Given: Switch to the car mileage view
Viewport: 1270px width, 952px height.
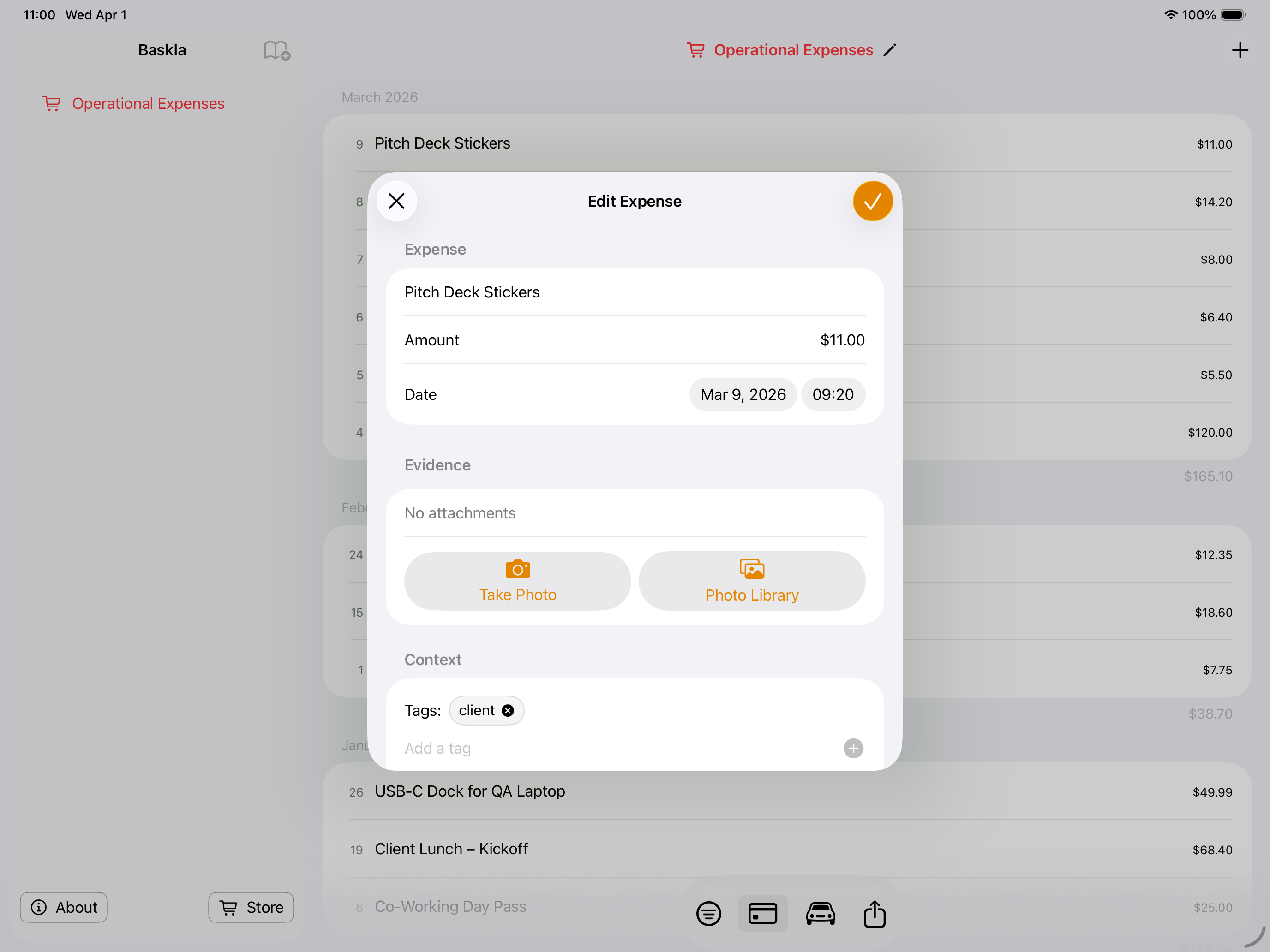Looking at the screenshot, I should 821,913.
